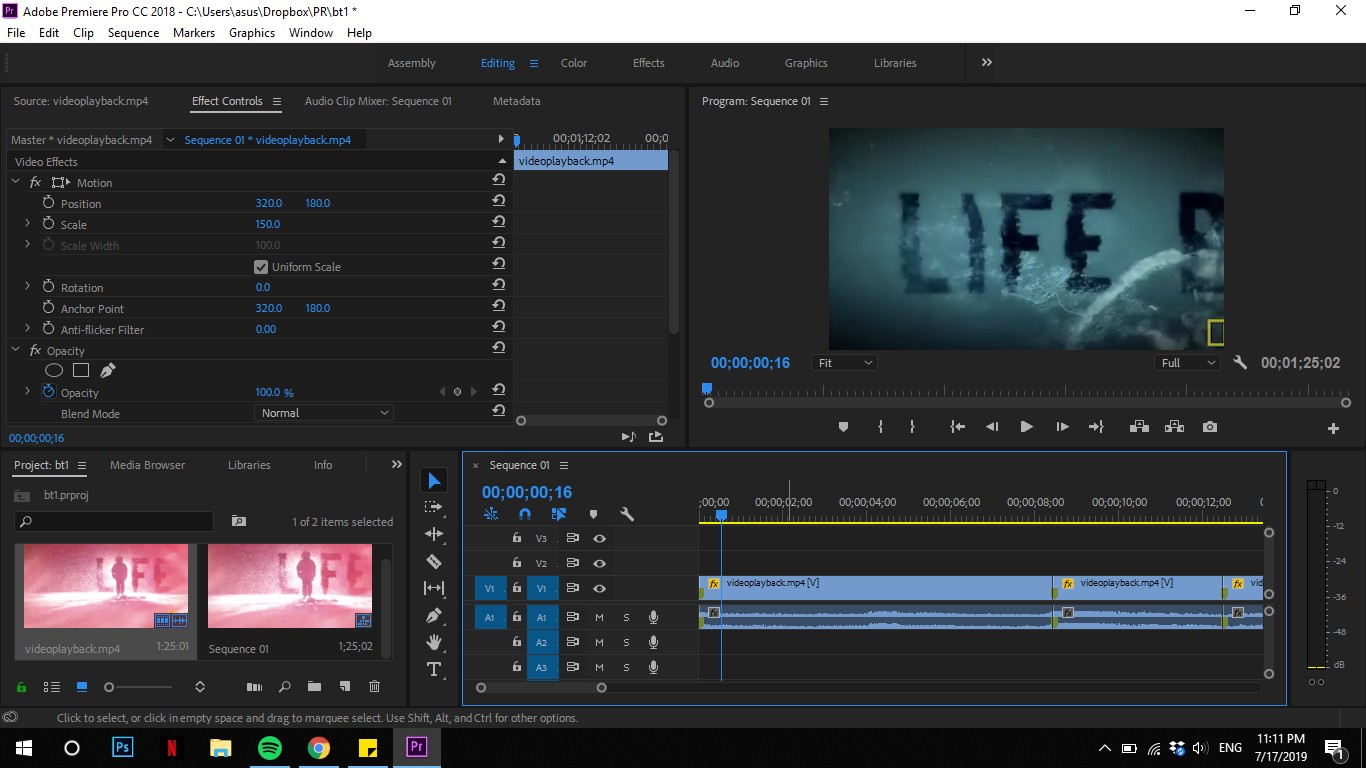
Task: Open the Sequence menu
Action: coord(133,33)
